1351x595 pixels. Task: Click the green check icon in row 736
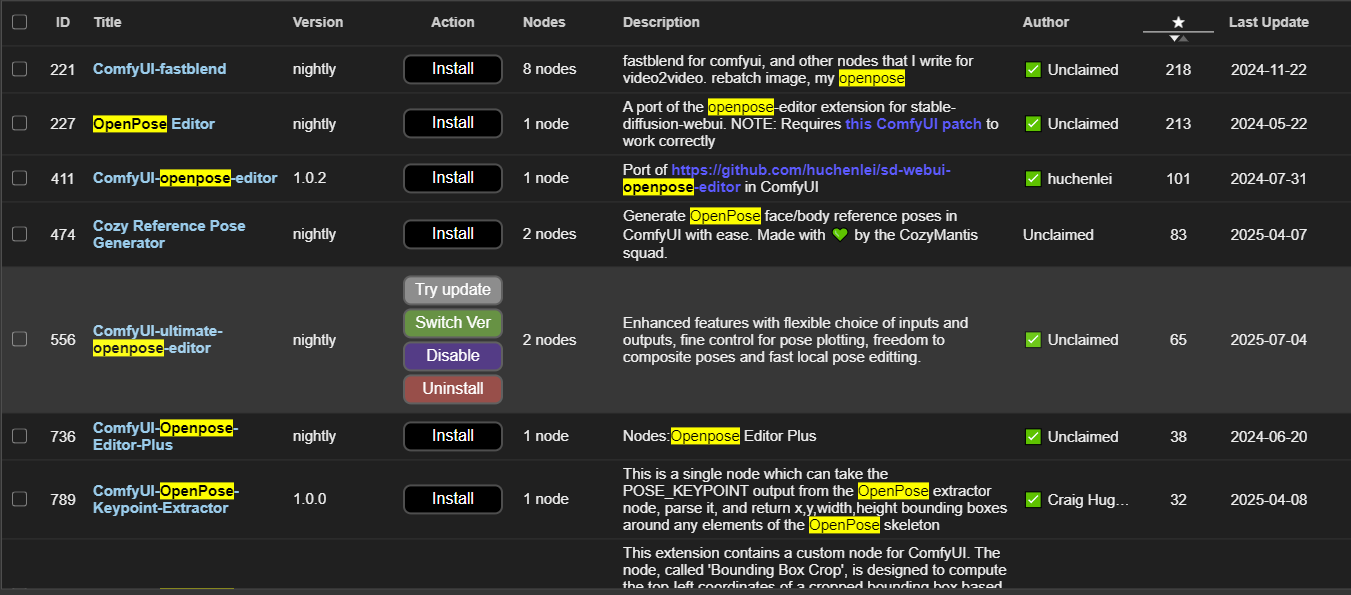1033,437
